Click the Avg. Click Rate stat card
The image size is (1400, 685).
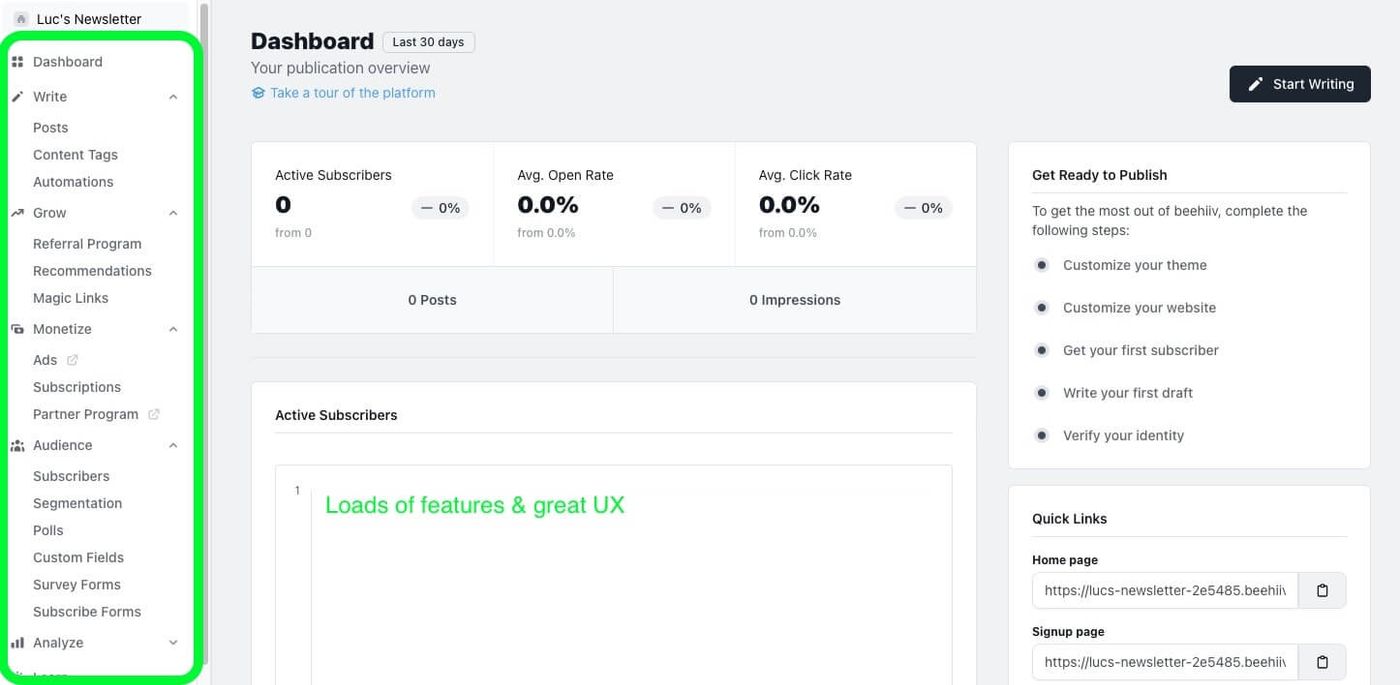[x=855, y=204]
